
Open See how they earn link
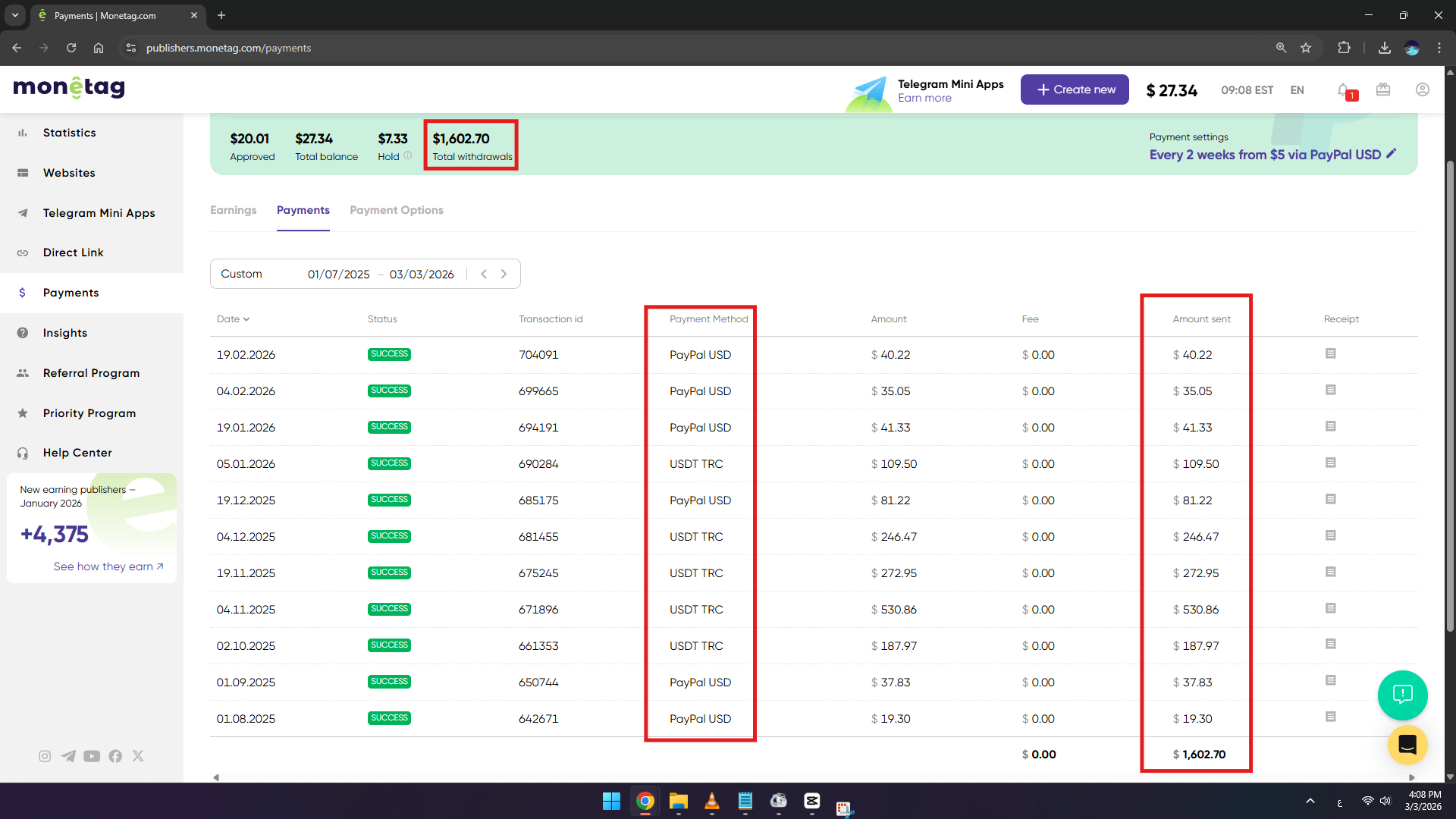click(108, 566)
